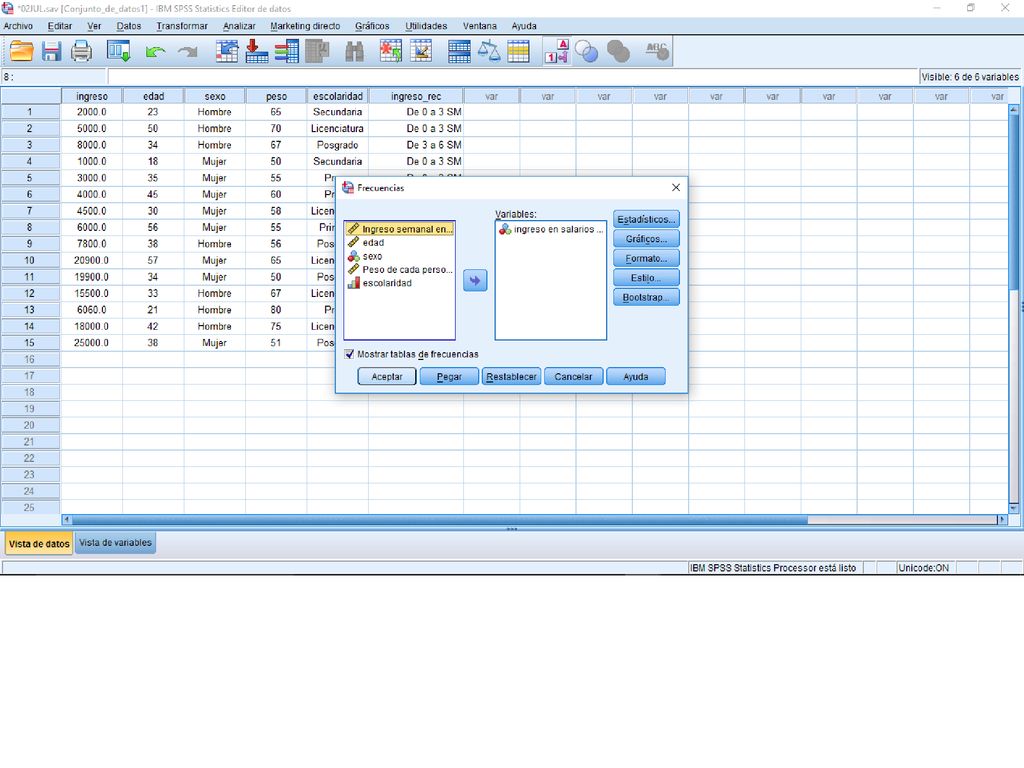The width and height of the screenshot is (1024, 768).
Task: Open the Analizar menu
Action: (x=239, y=26)
